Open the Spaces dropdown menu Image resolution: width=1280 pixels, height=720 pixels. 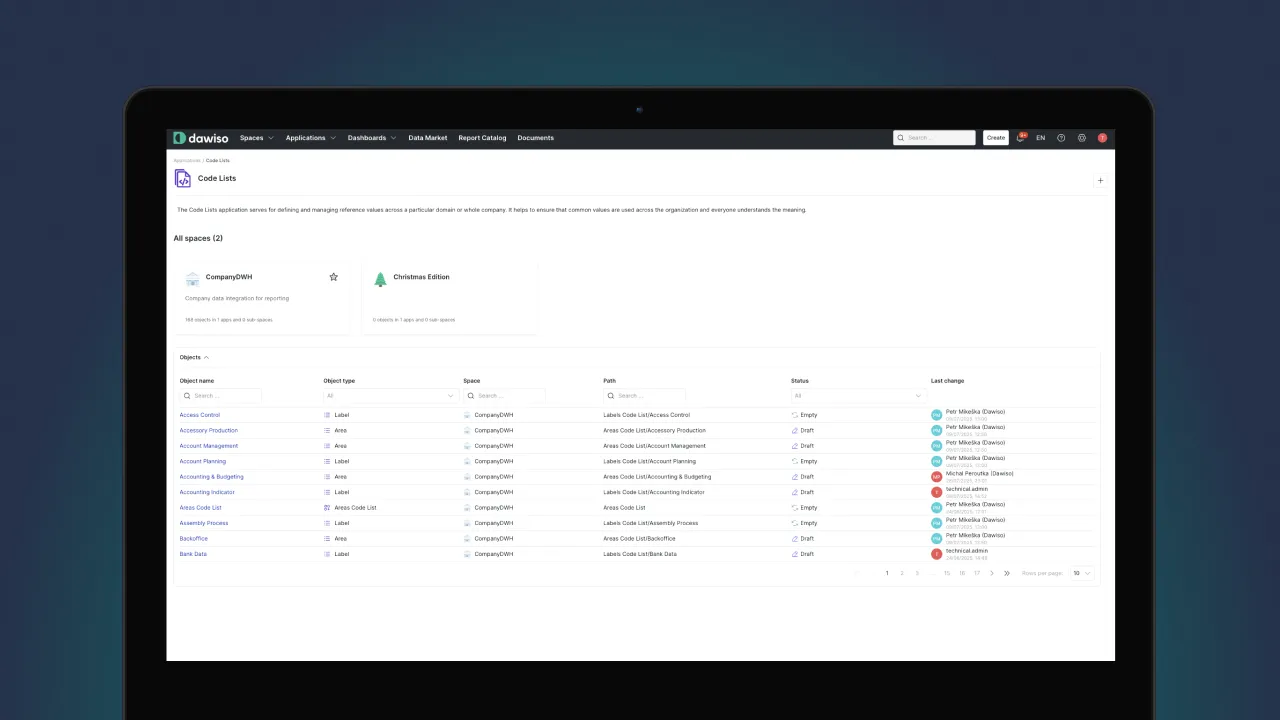pos(257,138)
